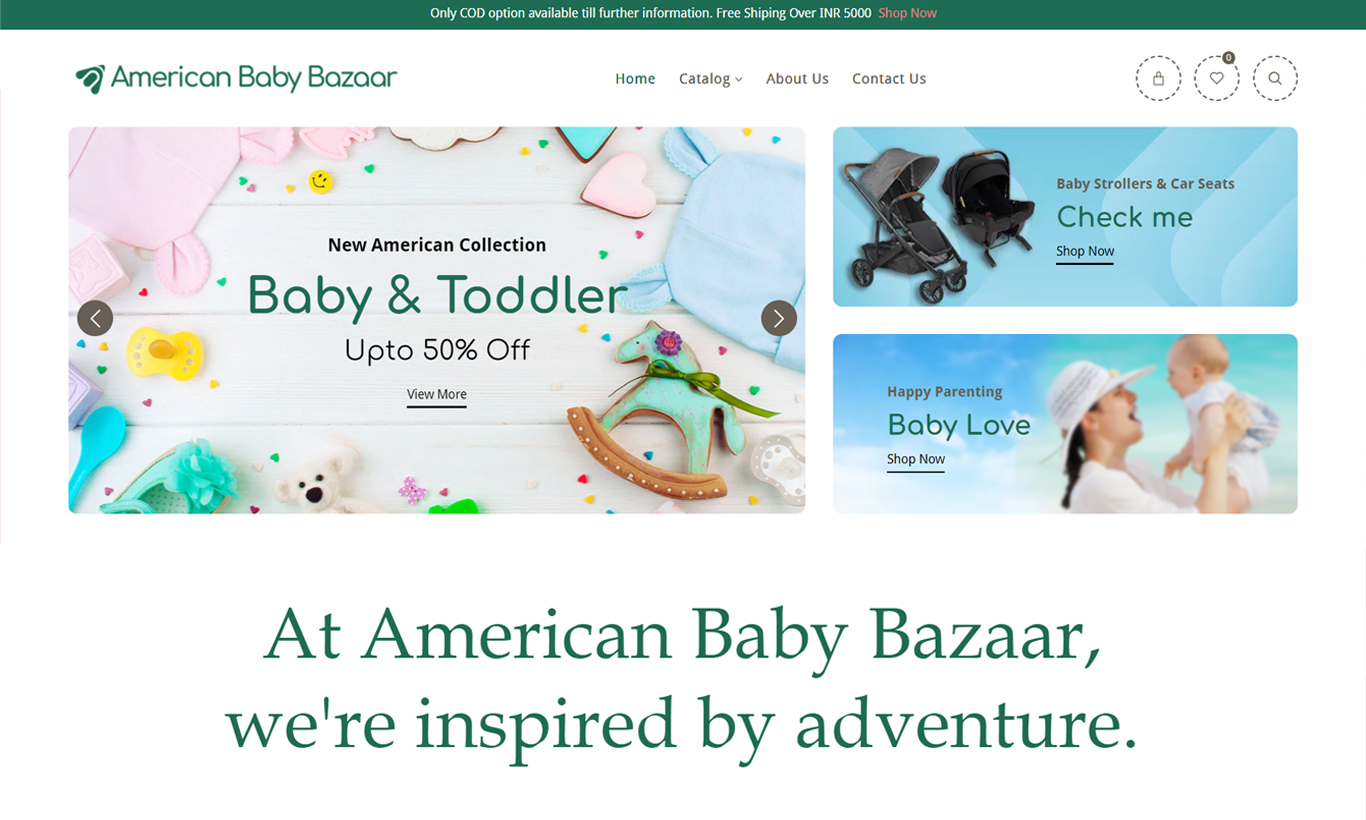This screenshot has width=1366, height=820.
Task: Click the Baby Love heading
Action: pyautogui.click(x=959, y=425)
